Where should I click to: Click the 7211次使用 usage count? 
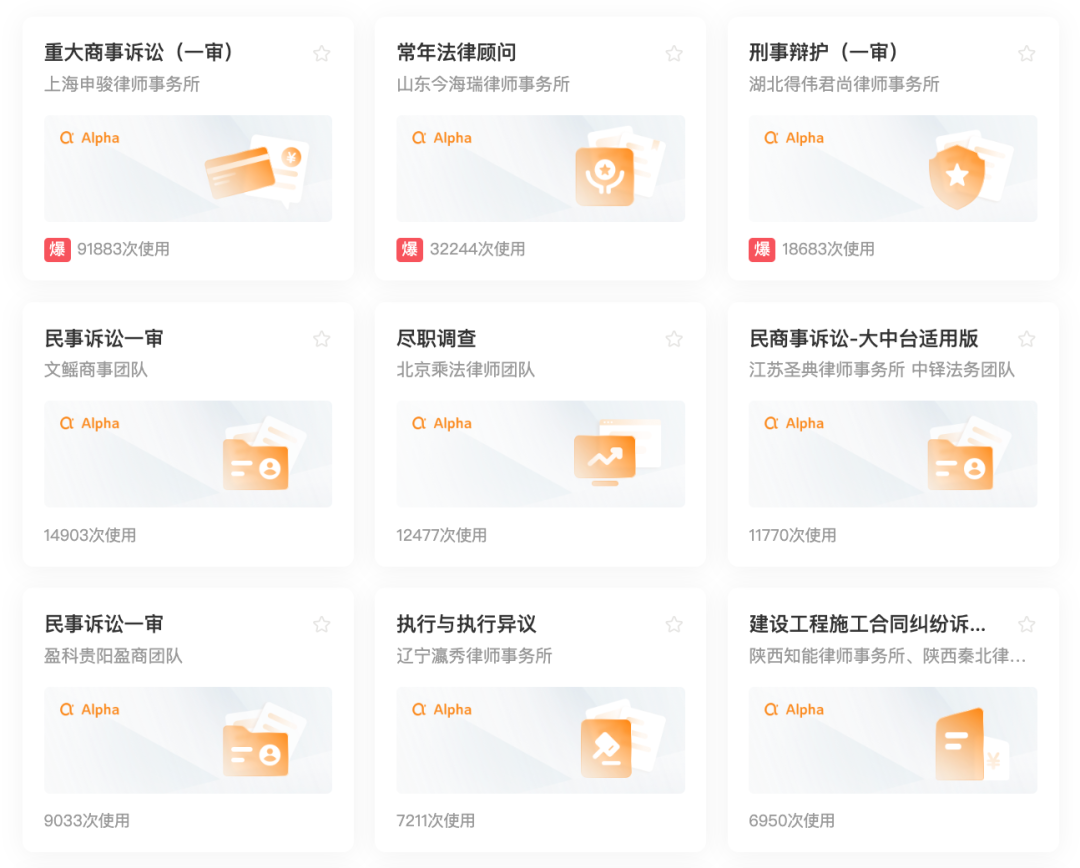(436, 820)
